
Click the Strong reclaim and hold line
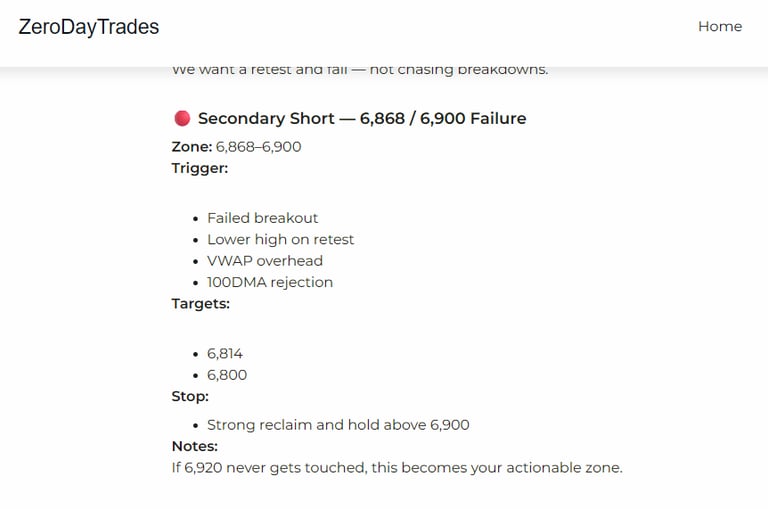coord(338,425)
